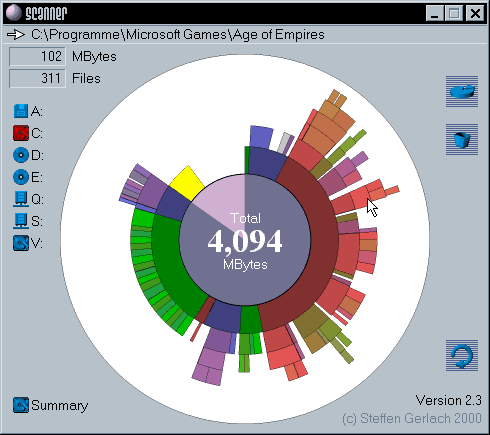
Task: Click the yellow segment in the chart
Action: (x=187, y=184)
